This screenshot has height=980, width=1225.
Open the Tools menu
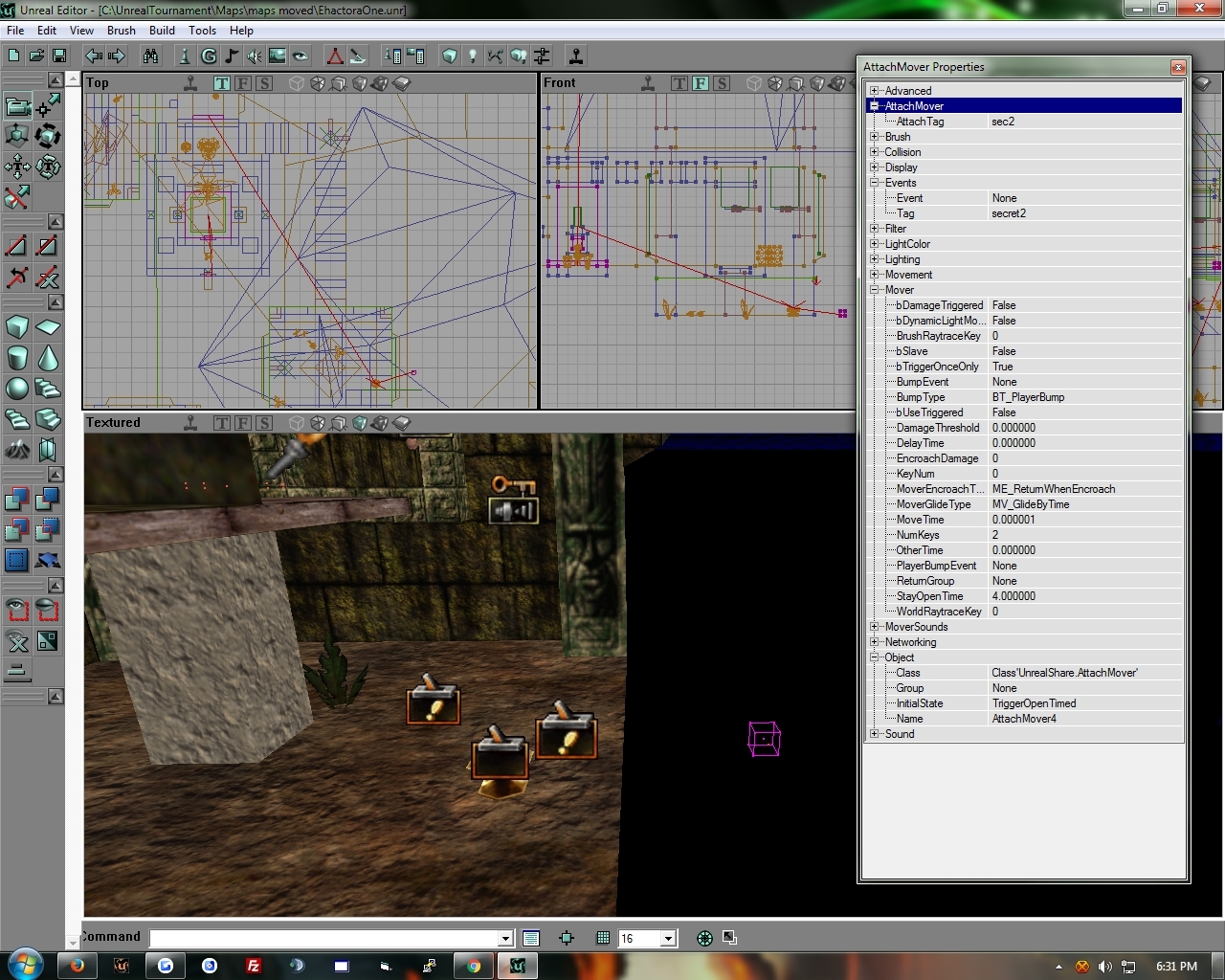pos(202,31)
